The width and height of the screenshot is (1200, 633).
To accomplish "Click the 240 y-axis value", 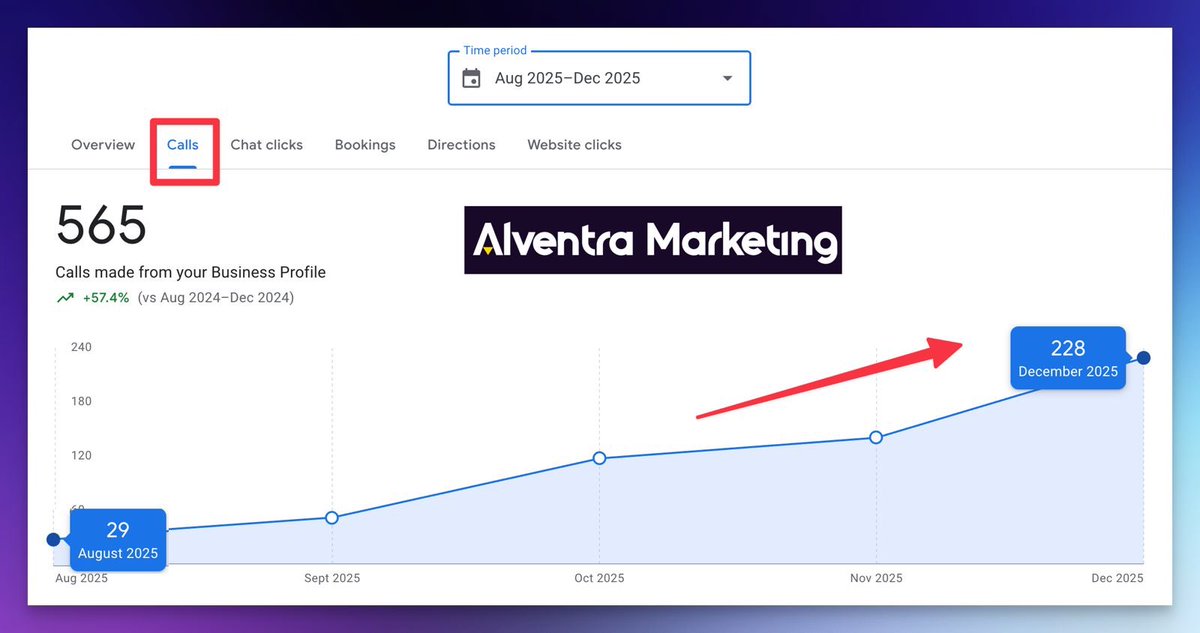I will 81,347.
